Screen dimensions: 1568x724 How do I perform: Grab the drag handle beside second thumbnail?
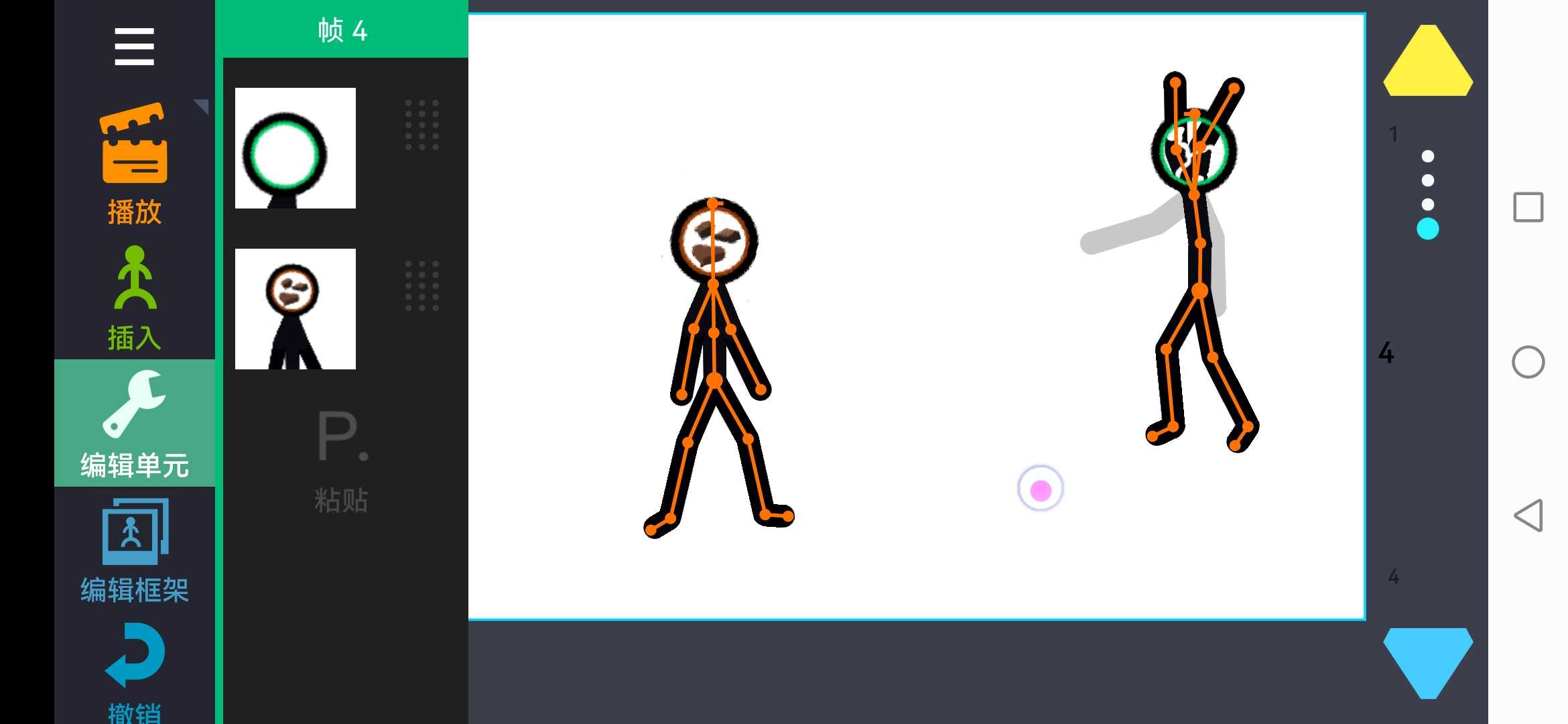pyautogui.click(x=422, y=286)
